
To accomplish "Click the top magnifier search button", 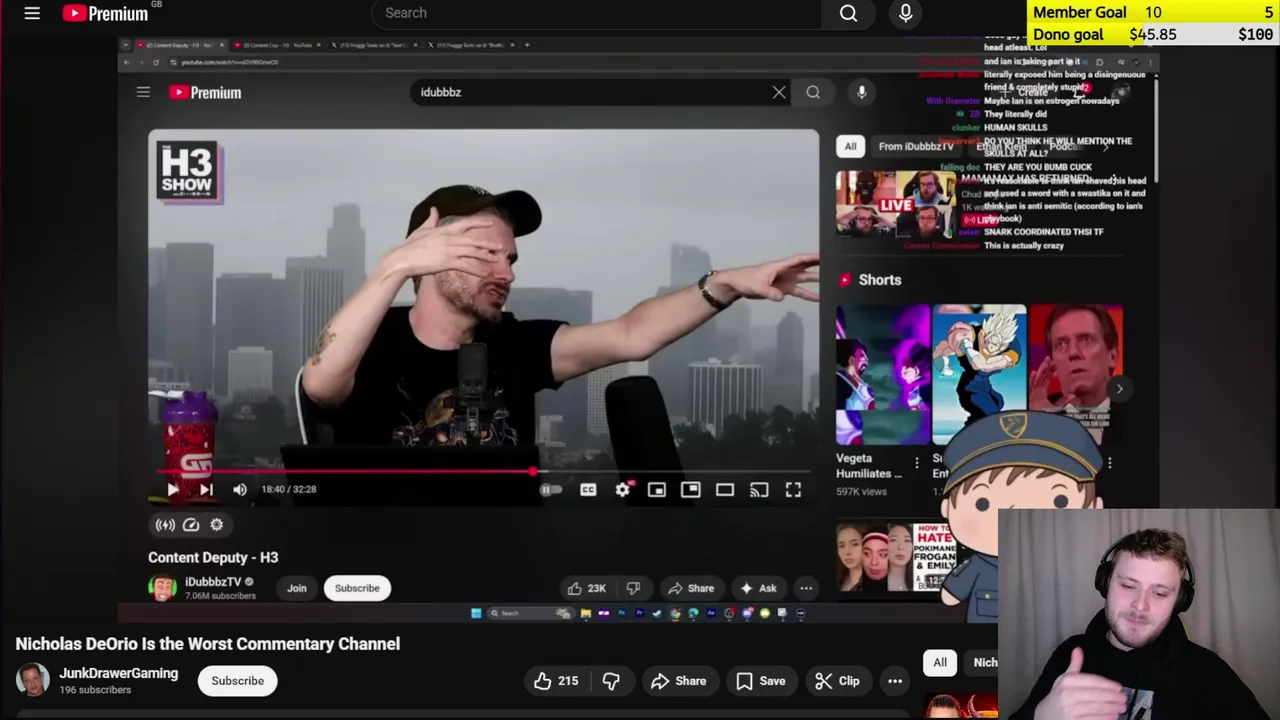I will point(848,13).
